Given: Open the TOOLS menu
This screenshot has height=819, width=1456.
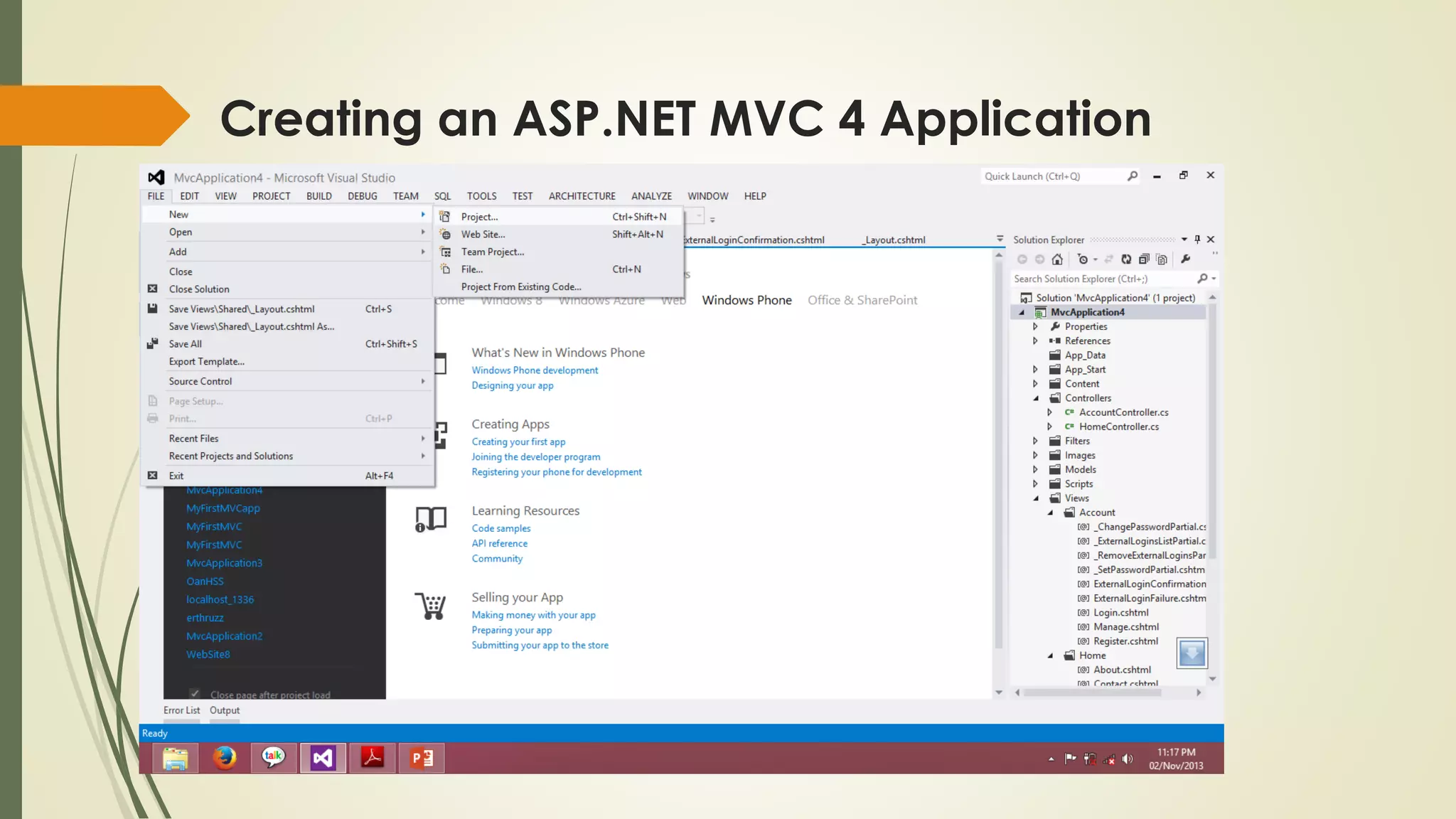Looking at the screenshot, I should pos(482,196).
